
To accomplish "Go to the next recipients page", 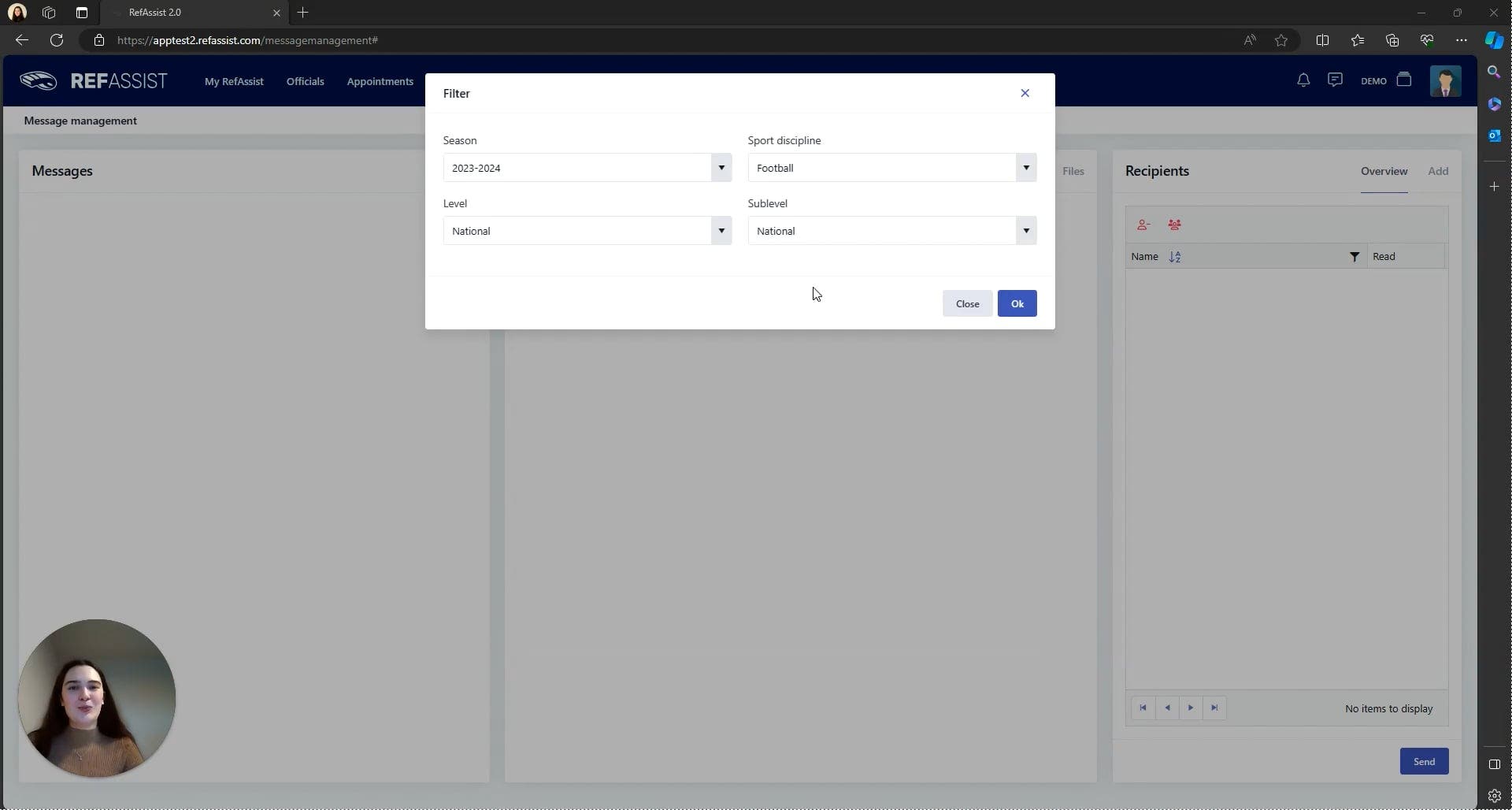I will 1191,708.
